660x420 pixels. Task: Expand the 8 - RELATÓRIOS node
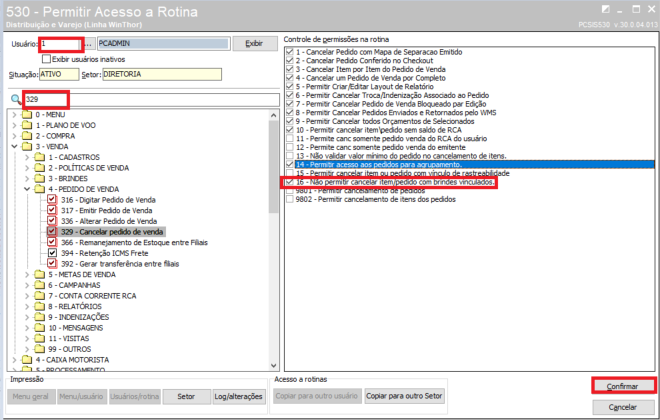tap(27, 306)
